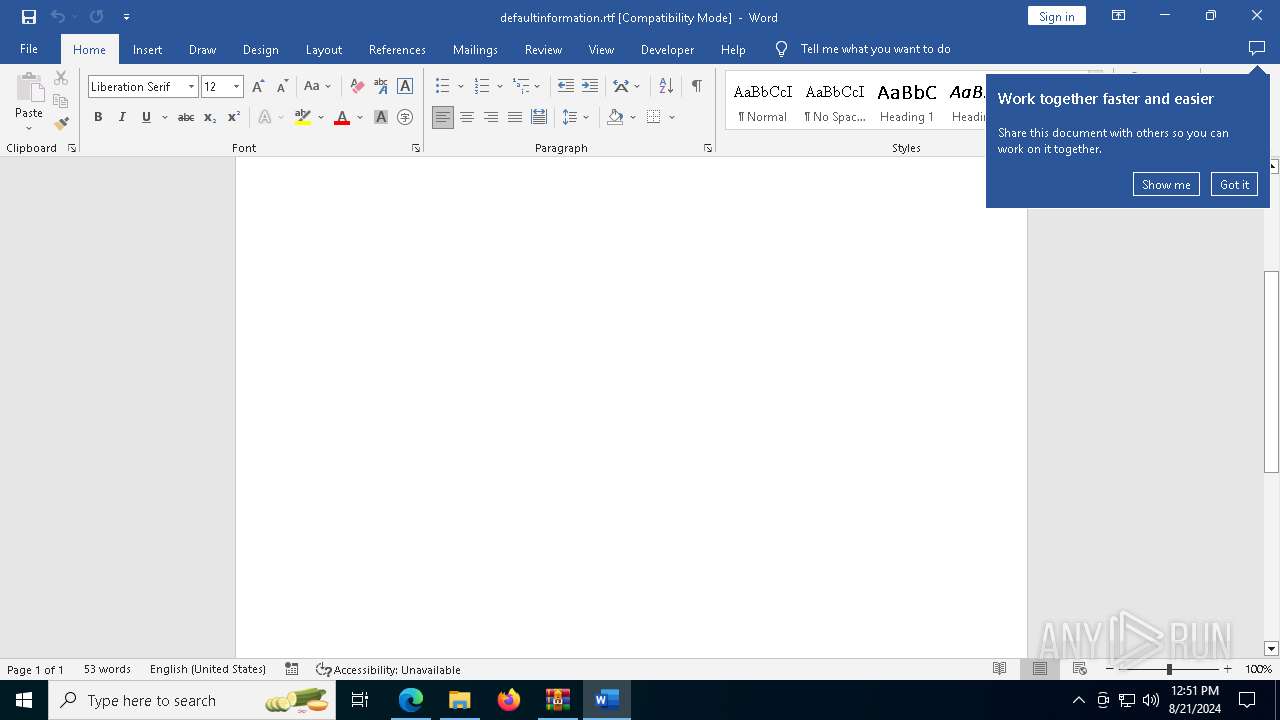Open ribbon display options

(x=1119, y=16)
